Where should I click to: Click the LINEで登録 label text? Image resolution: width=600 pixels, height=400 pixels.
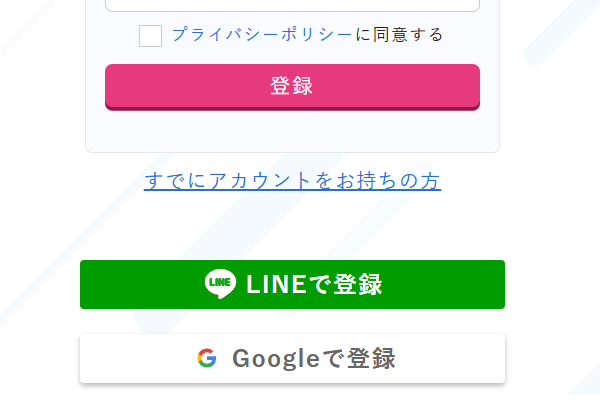[x=314, y=285]
